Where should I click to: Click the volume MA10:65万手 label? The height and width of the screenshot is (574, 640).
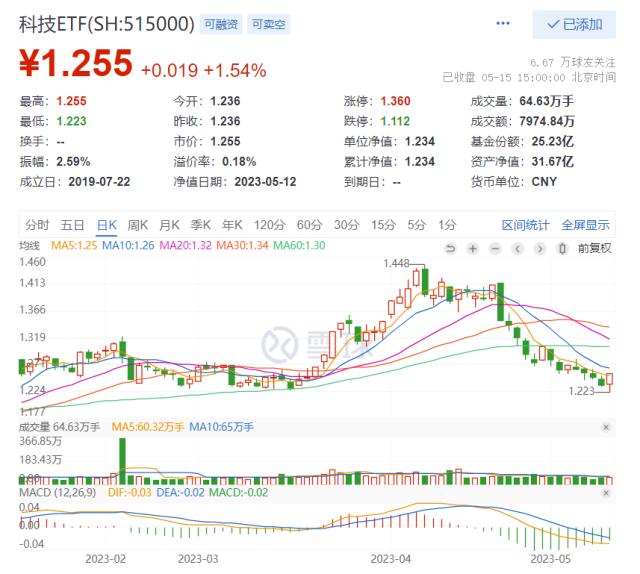coord(221,427)
